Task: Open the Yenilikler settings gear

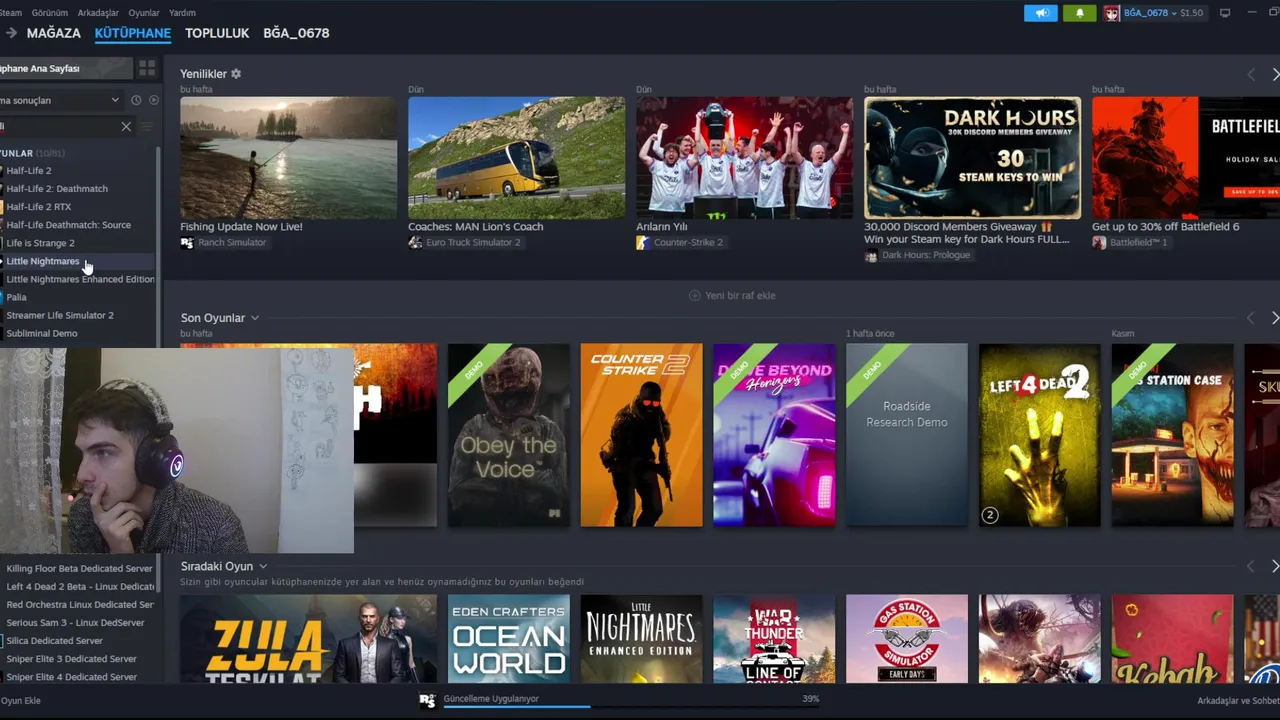Action: point(236,74)
